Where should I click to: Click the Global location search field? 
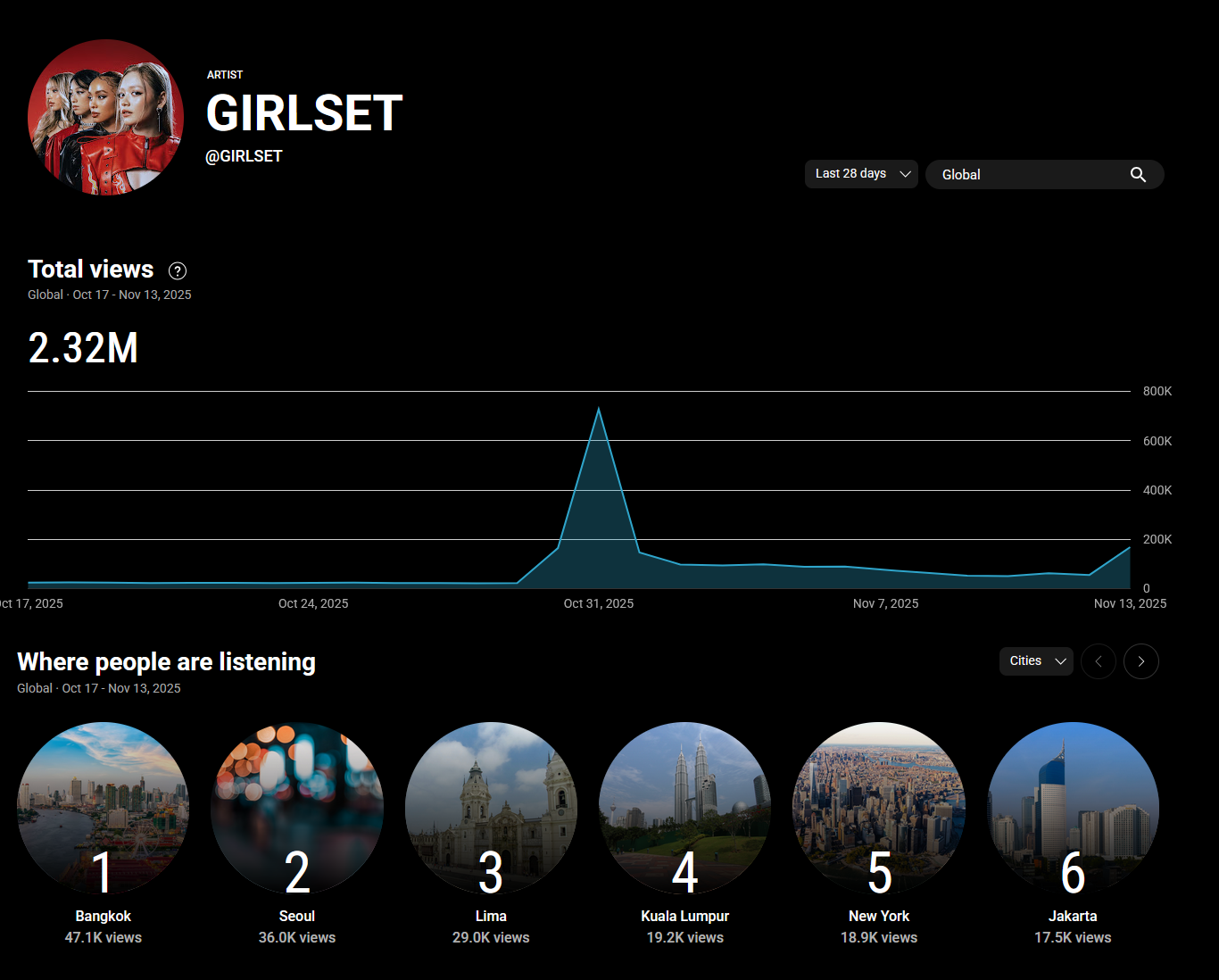click(x=1044, y=175)
